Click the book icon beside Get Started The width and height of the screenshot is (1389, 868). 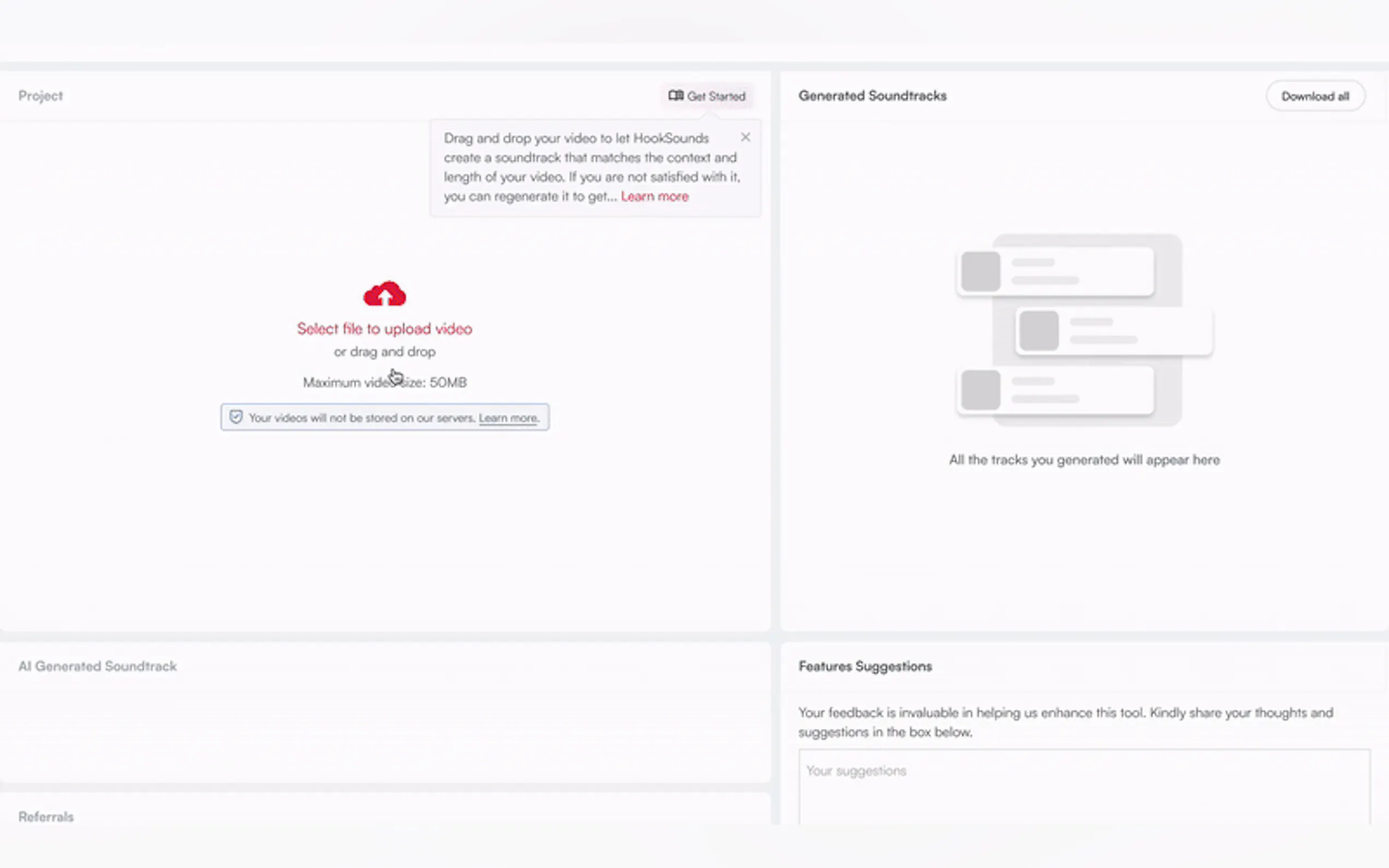(675, 95)
